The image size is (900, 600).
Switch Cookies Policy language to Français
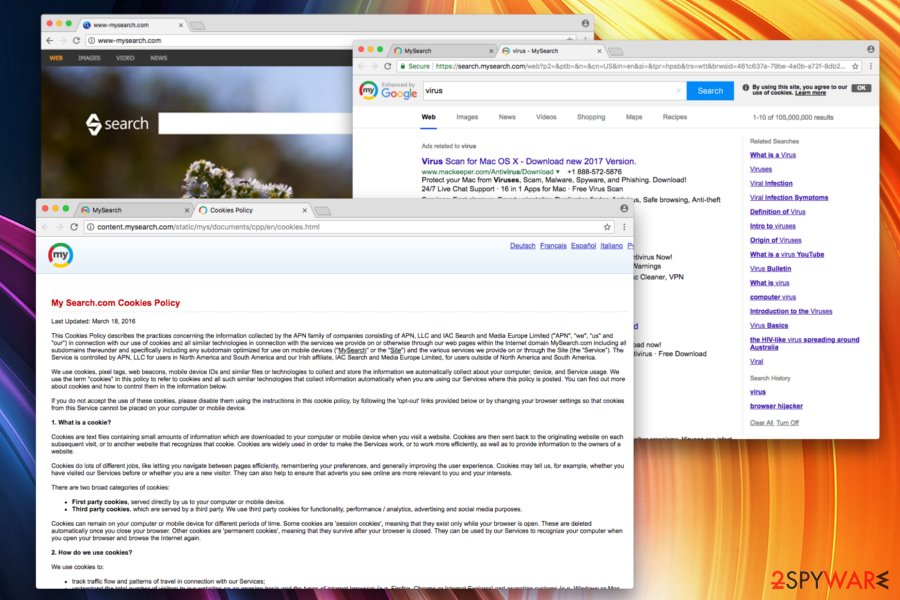(x=553, y=246)
